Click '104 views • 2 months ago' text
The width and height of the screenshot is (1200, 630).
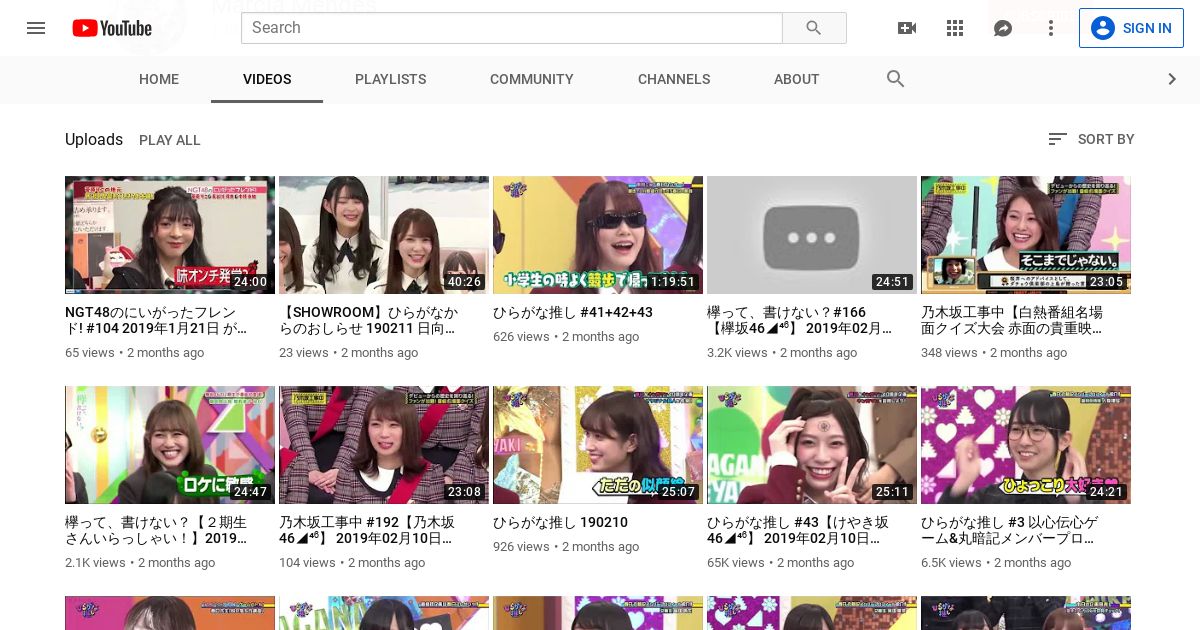click(352, 563)
